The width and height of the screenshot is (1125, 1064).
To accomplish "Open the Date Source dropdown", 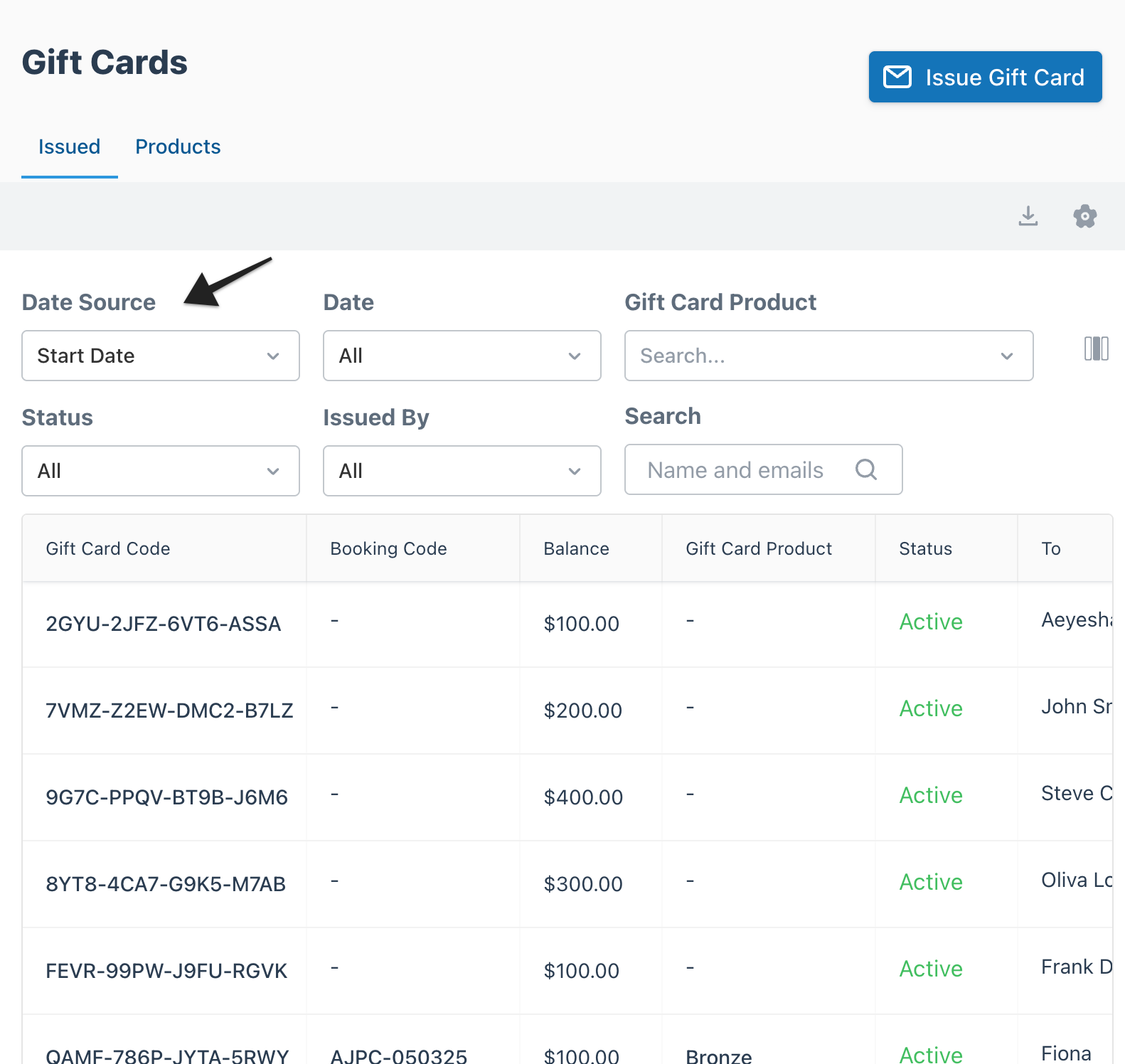I will point(161,356).
